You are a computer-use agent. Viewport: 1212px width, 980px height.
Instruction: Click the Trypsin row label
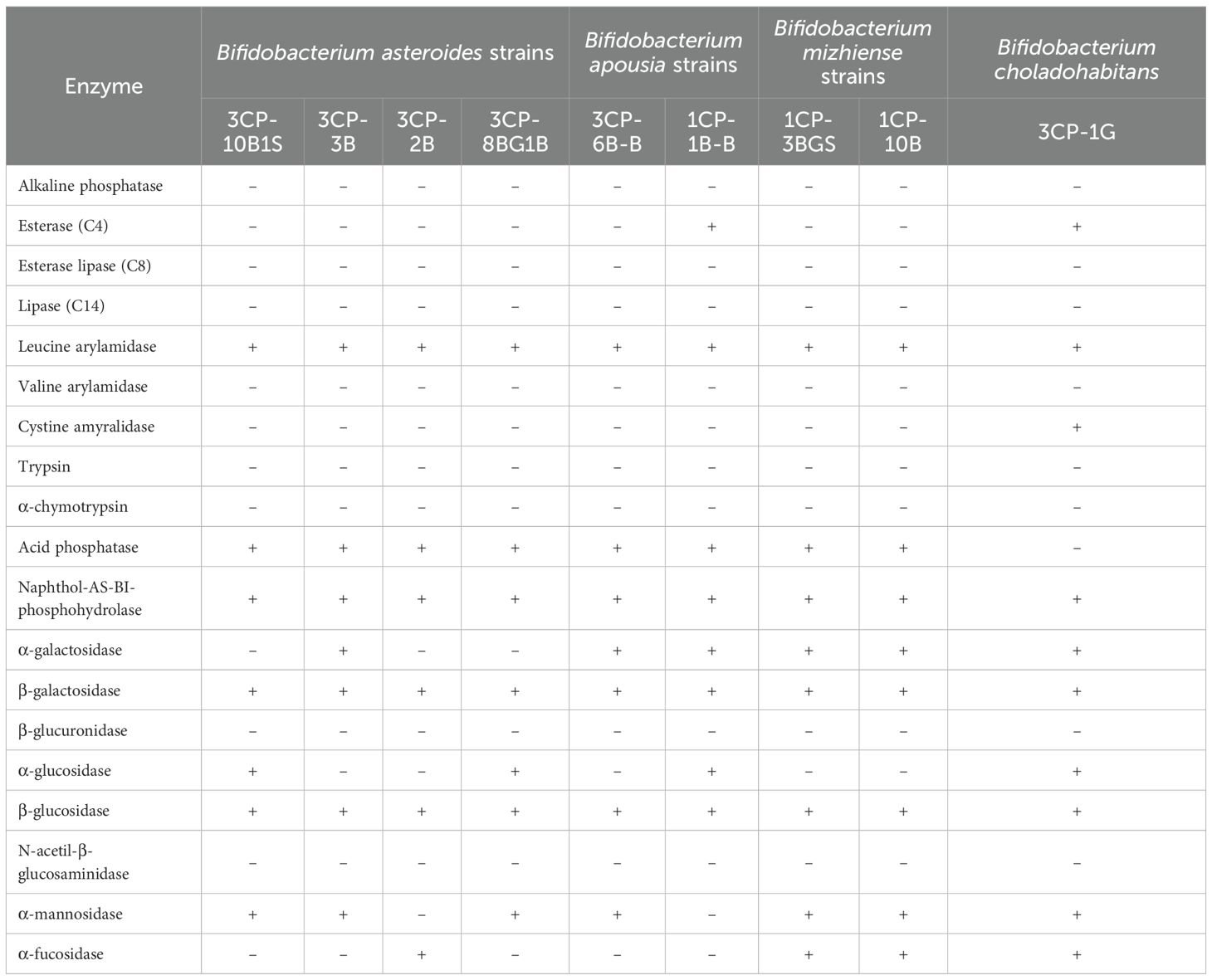click(44, 466)
